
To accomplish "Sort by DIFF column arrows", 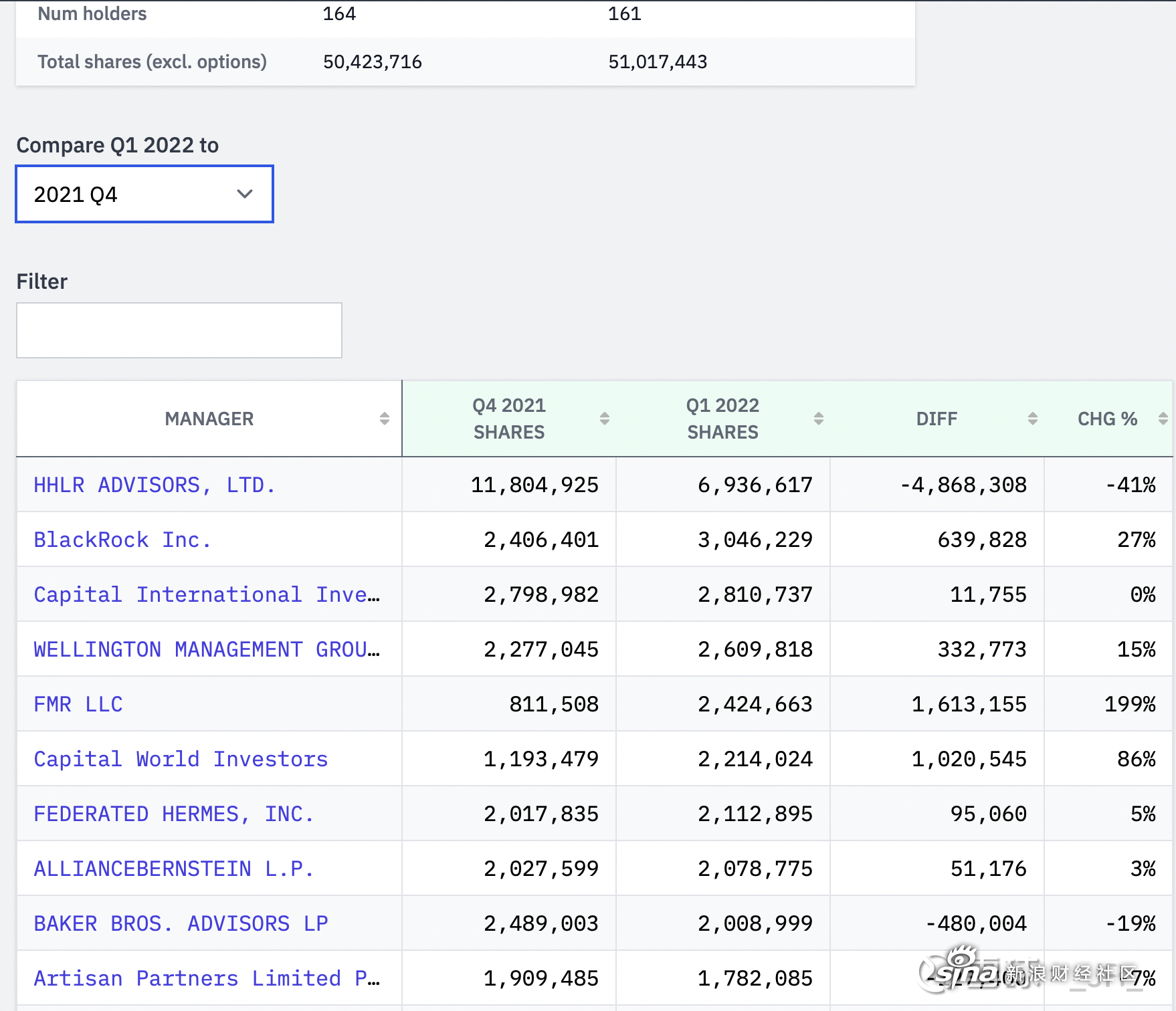I will pos(1033,419).
